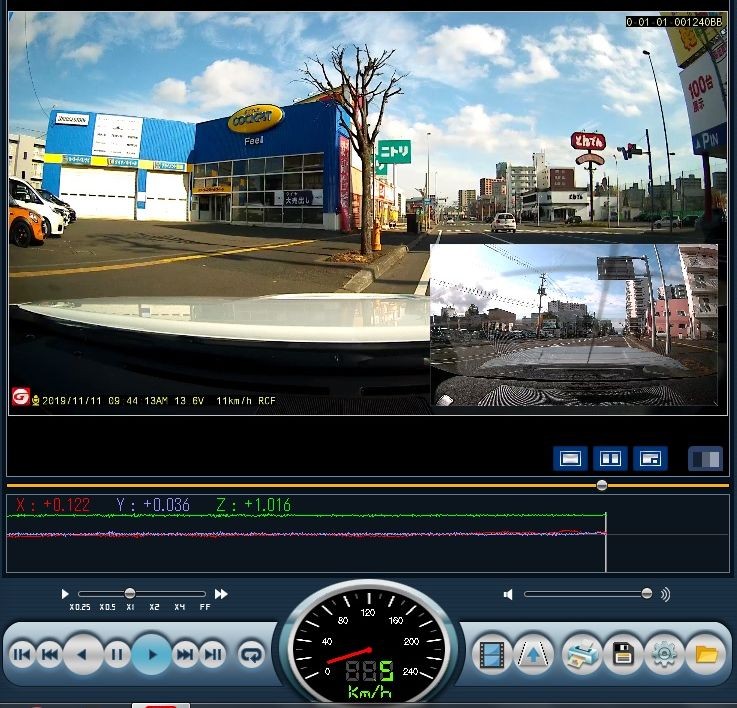Click the small play icon beside speed slider
Image resolution: width=737 pixels, height=708 pixels.
[65, 594]
